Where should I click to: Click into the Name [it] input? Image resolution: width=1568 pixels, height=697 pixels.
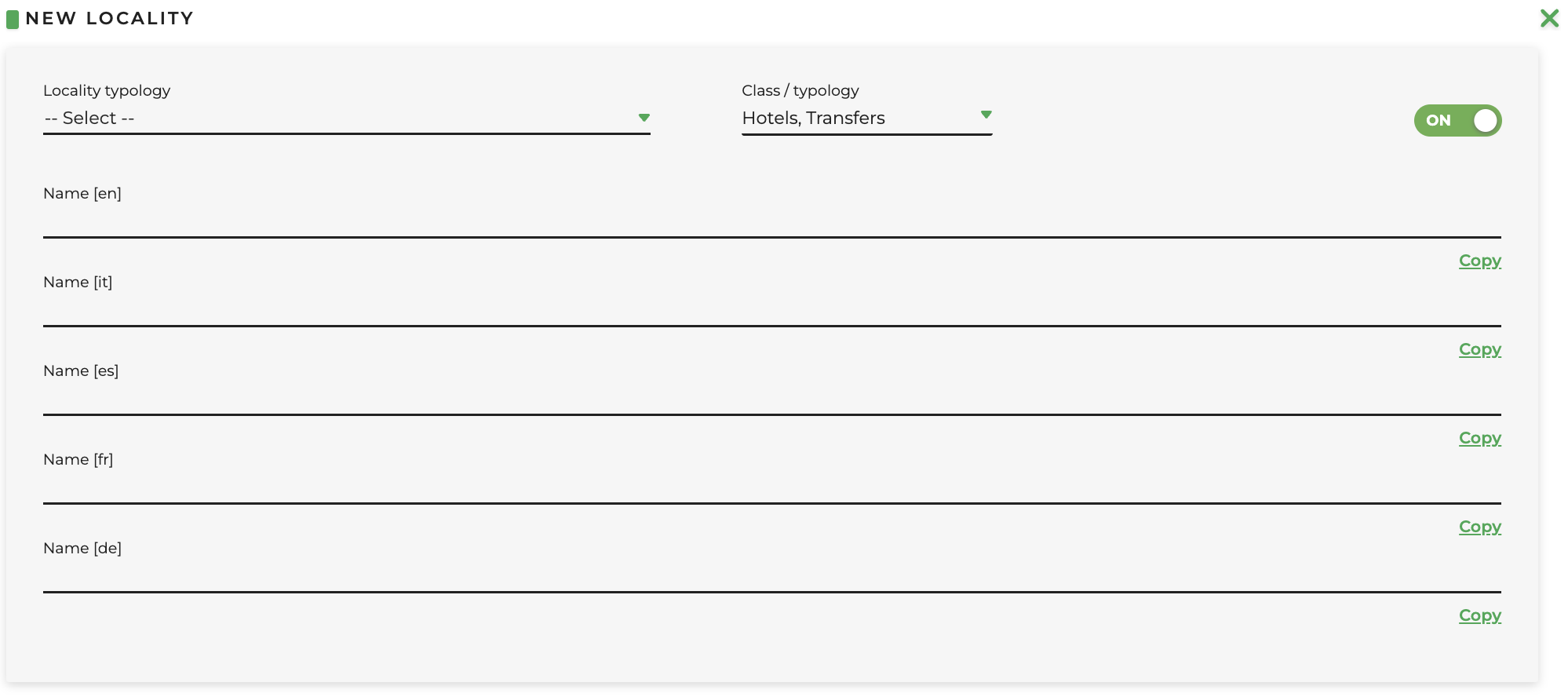tap(771, 311)
